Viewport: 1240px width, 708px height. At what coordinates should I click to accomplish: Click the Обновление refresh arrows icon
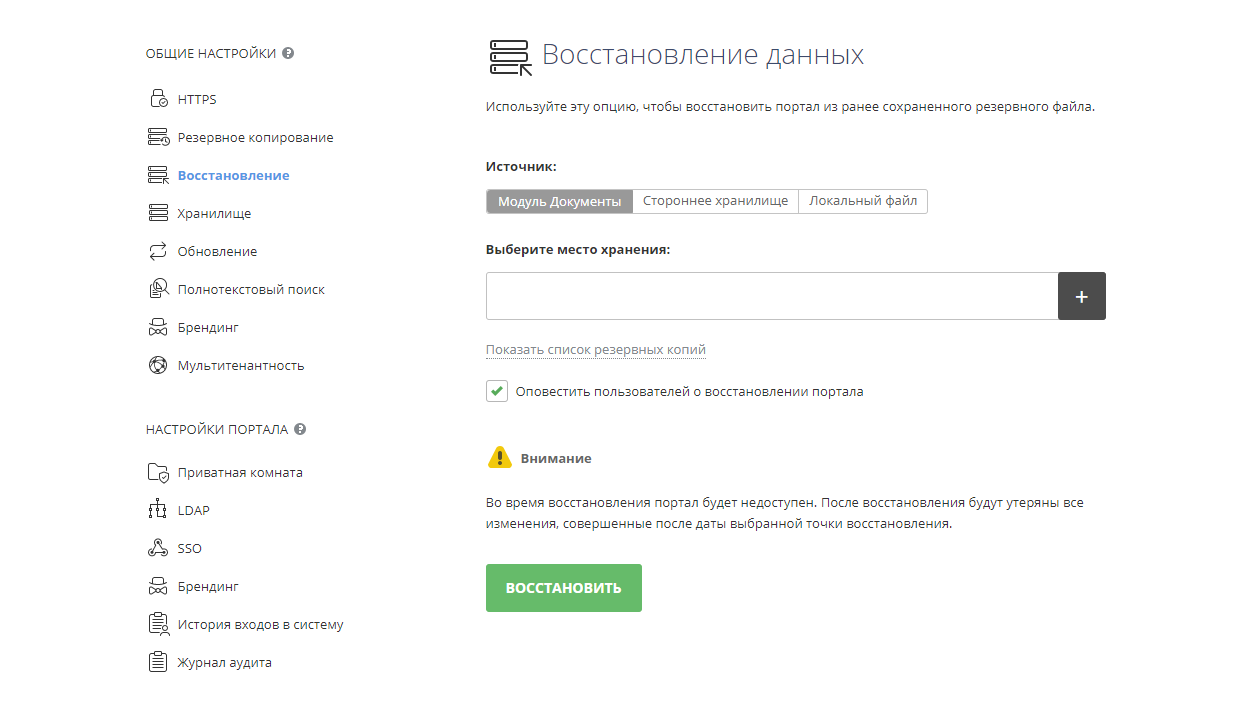158,251
